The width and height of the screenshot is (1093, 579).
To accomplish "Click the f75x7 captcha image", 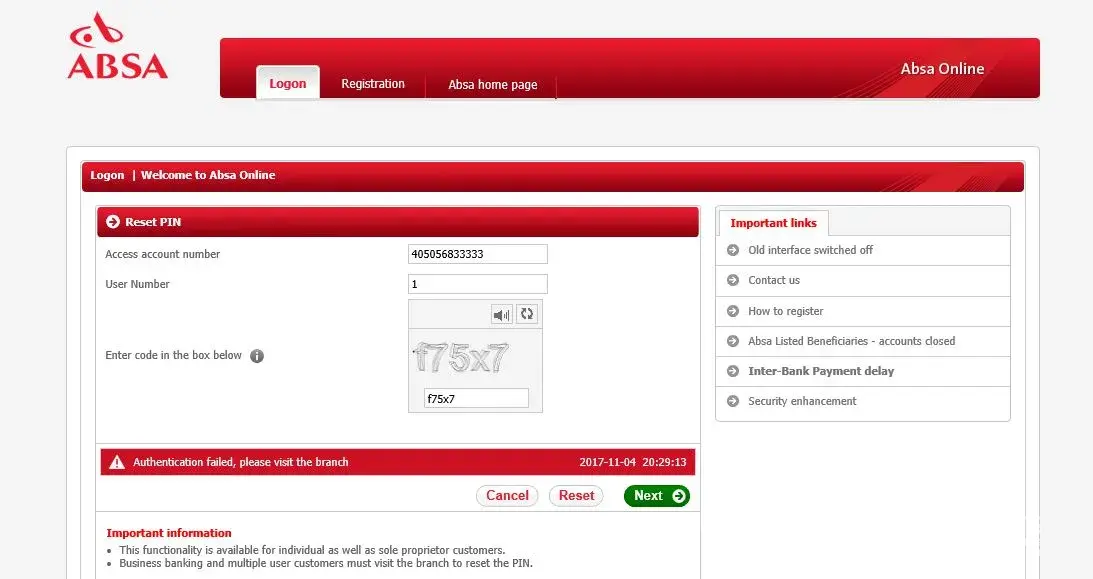I will click(461, 357).
